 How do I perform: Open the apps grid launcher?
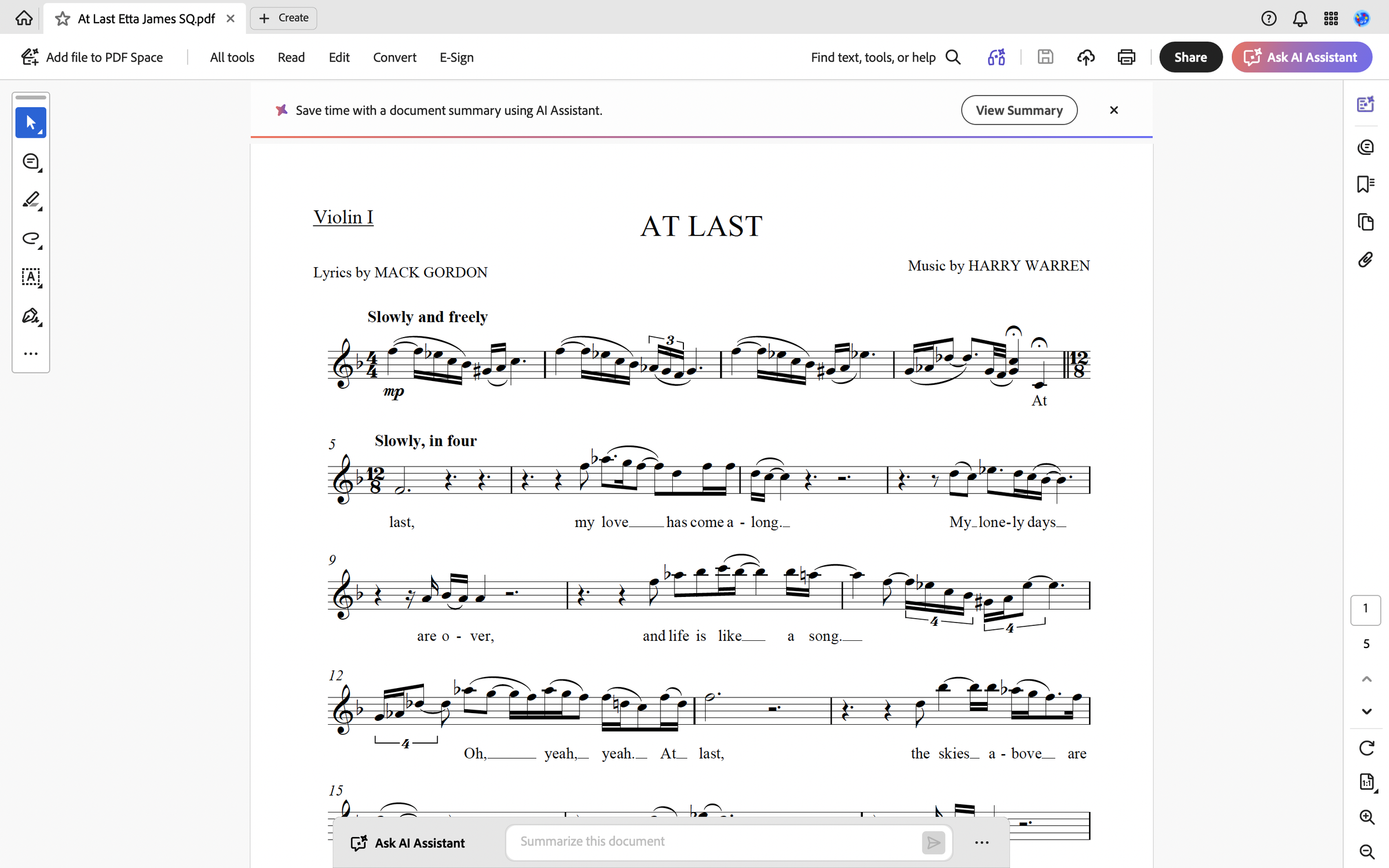tap(1331, 19)
